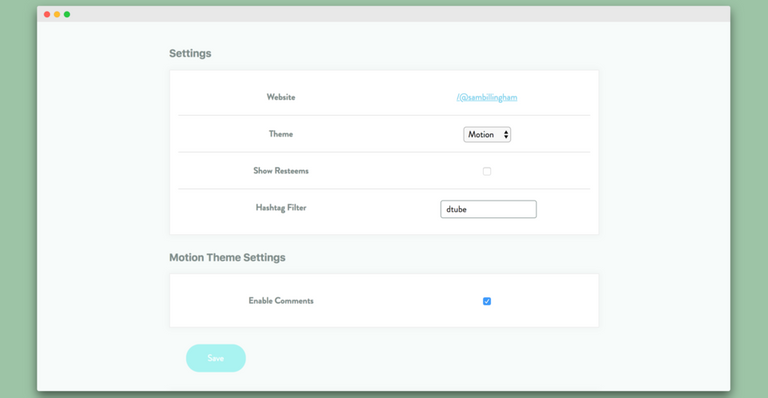Click the red close window button
The image size is (768, 398).
[47, 14]
